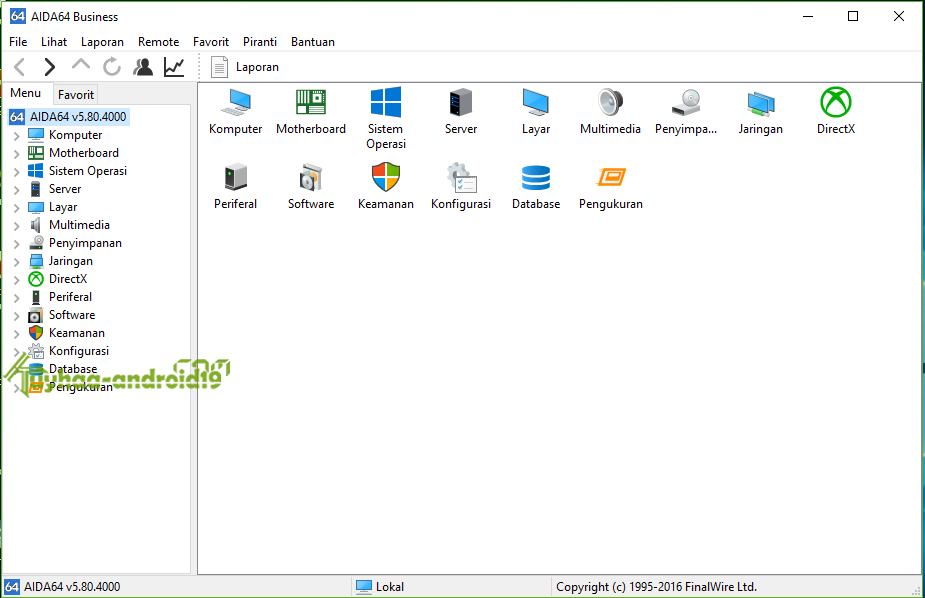Image resolution: width=925 pixels, height=598 pixels.
Task: Open the Keamanan shield large icon
Action: [386, 186]
